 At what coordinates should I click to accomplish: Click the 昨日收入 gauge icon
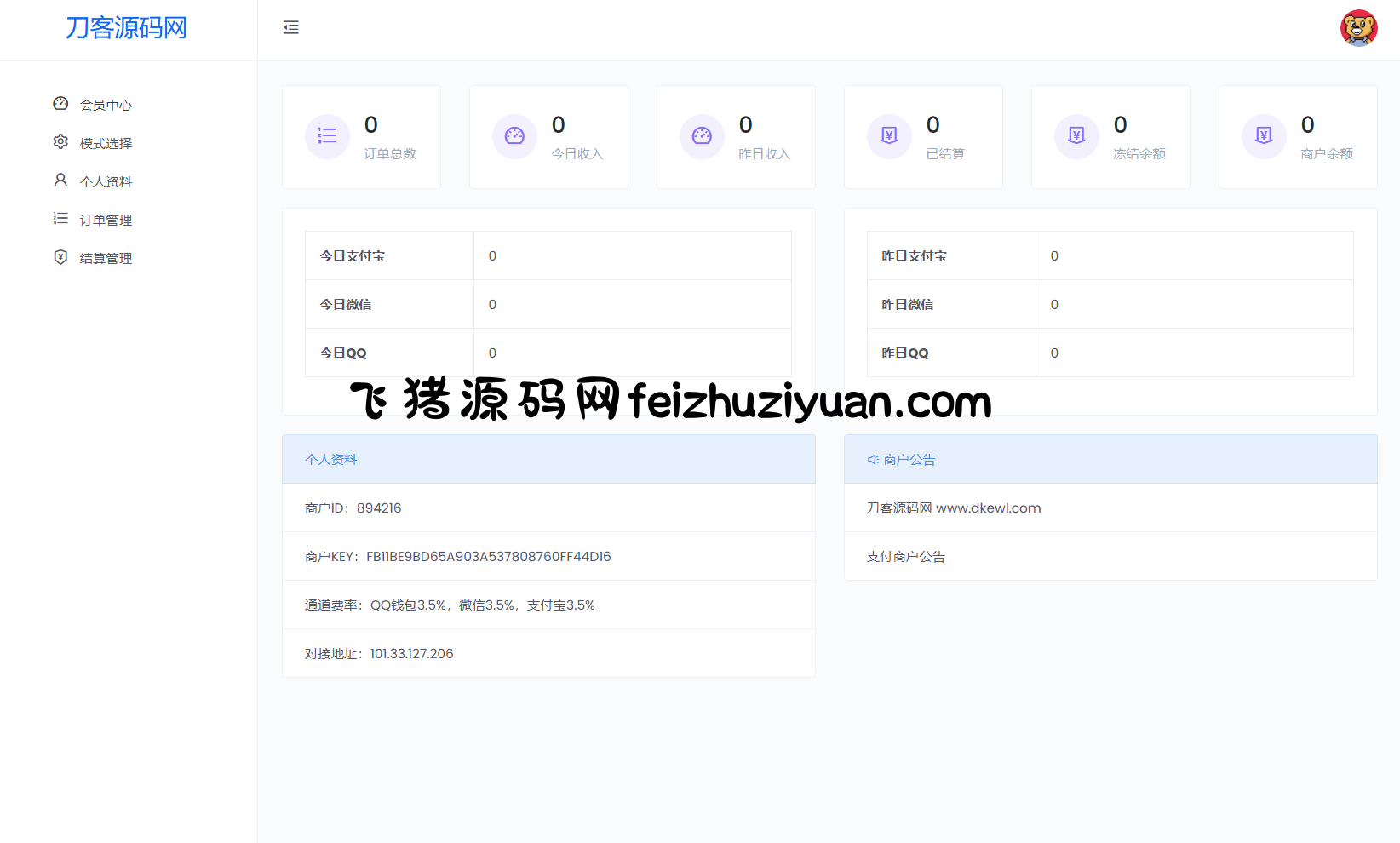(702, 136)
